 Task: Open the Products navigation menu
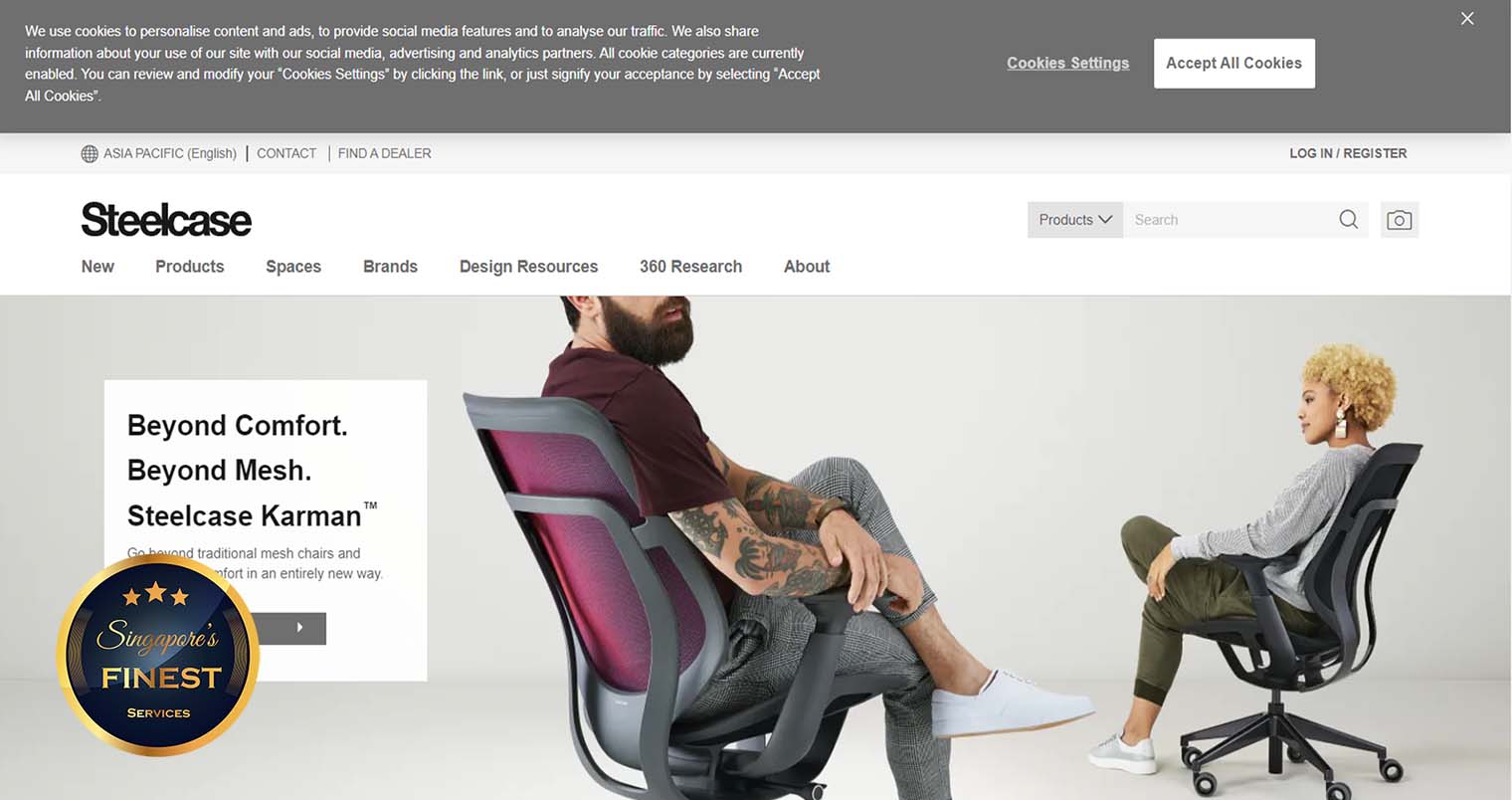[190, 267]
